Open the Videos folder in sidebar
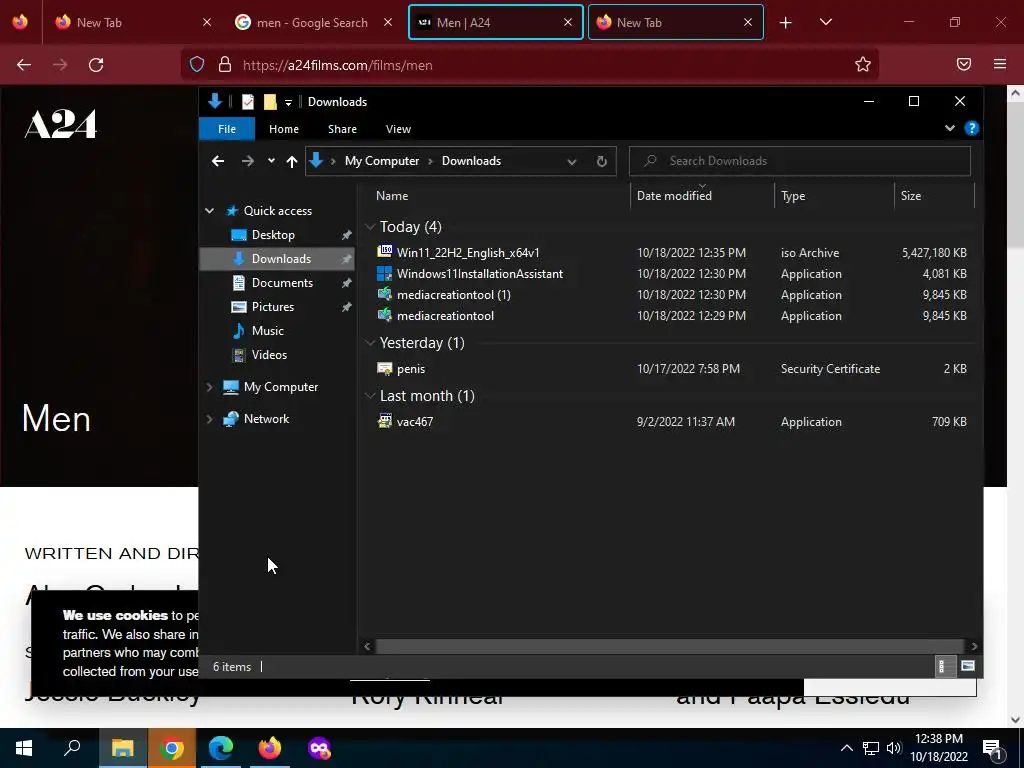1024x768 pixels. coord(269,355)
